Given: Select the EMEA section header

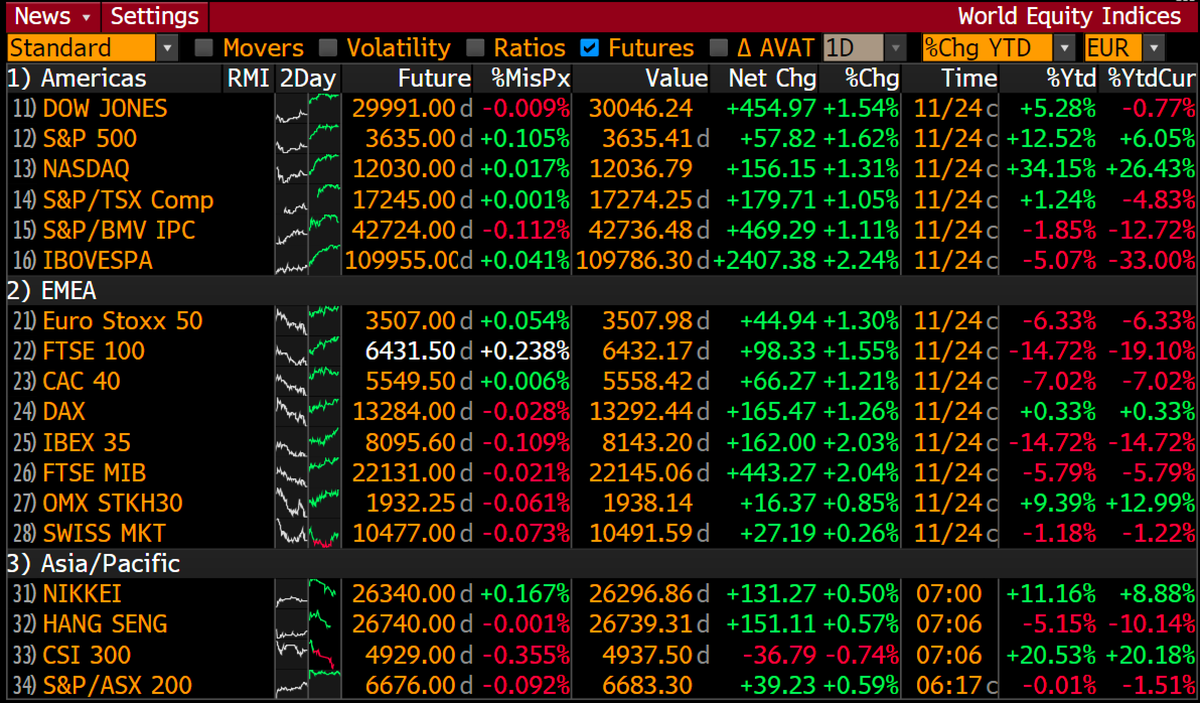Looking at the screenshot, I should [54, 291].
